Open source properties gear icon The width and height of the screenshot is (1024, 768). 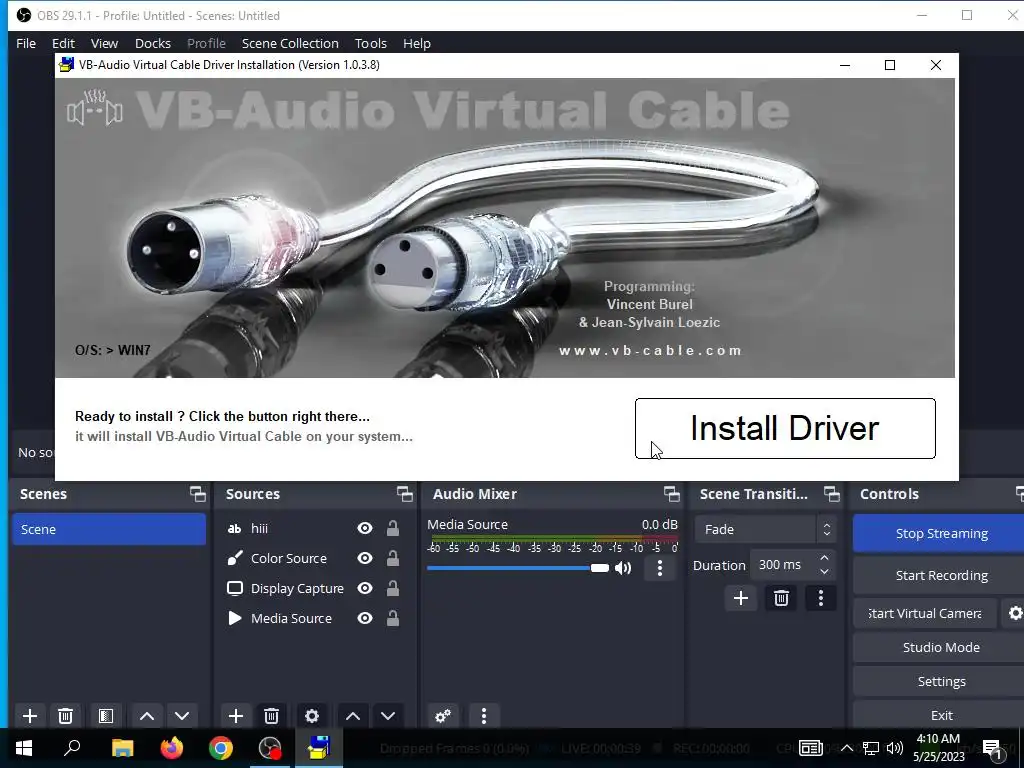coord(312,716)
